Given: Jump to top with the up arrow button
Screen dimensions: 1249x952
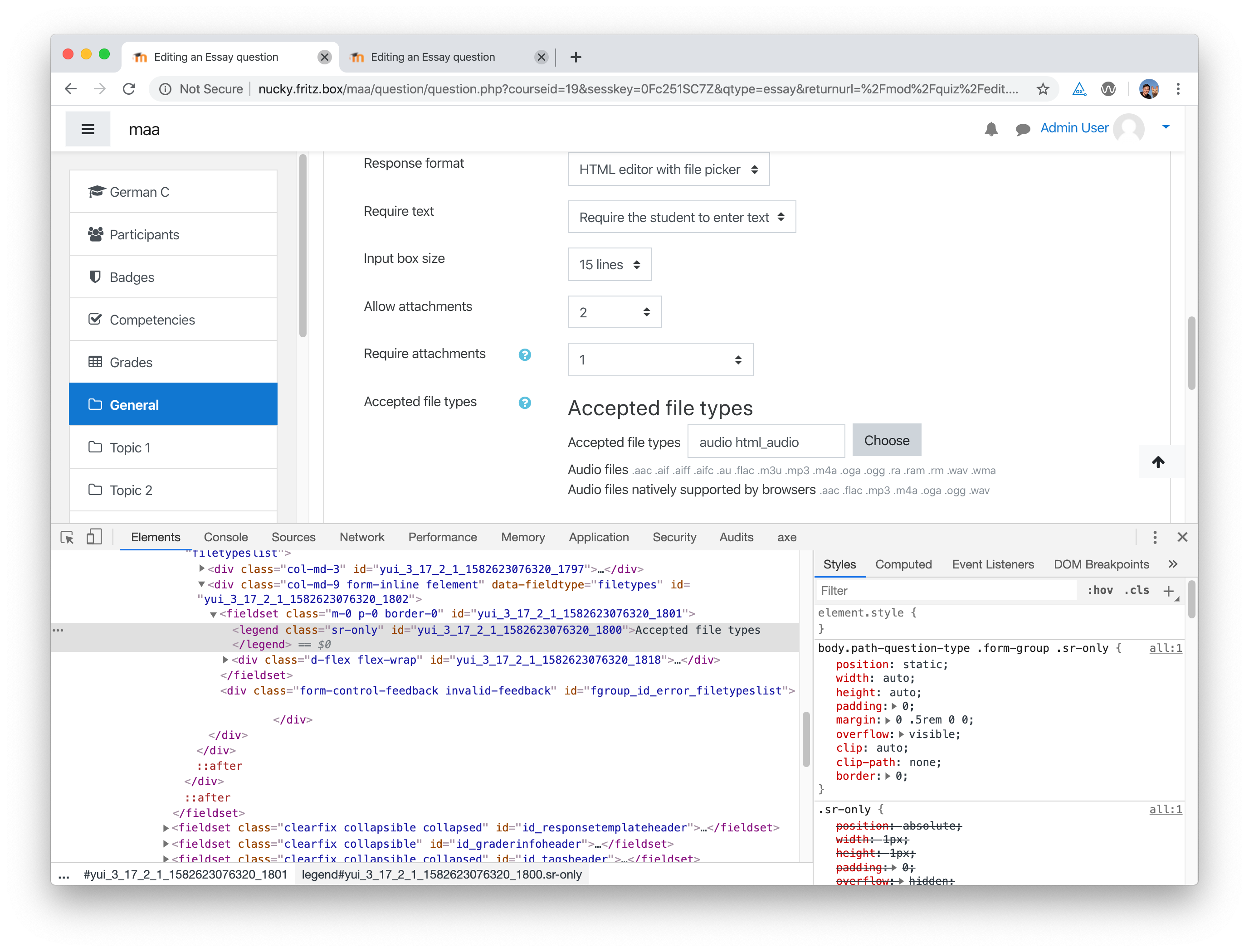Looking at the screenshot, I should click(1158, 462).
